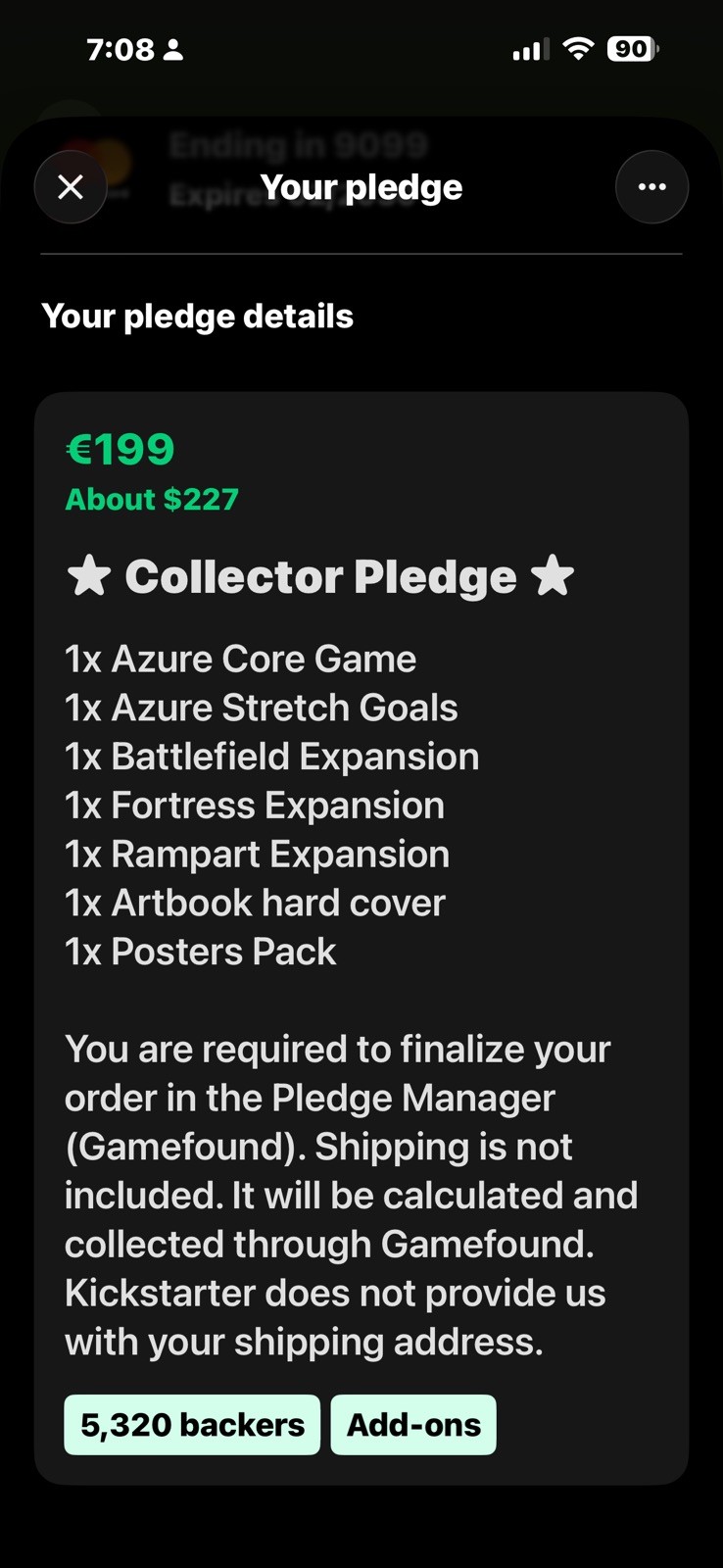The height and width of the screenshot is (1568, 723).
Task: Tap the cellular signal bars icon
Action: pos(531,49)
